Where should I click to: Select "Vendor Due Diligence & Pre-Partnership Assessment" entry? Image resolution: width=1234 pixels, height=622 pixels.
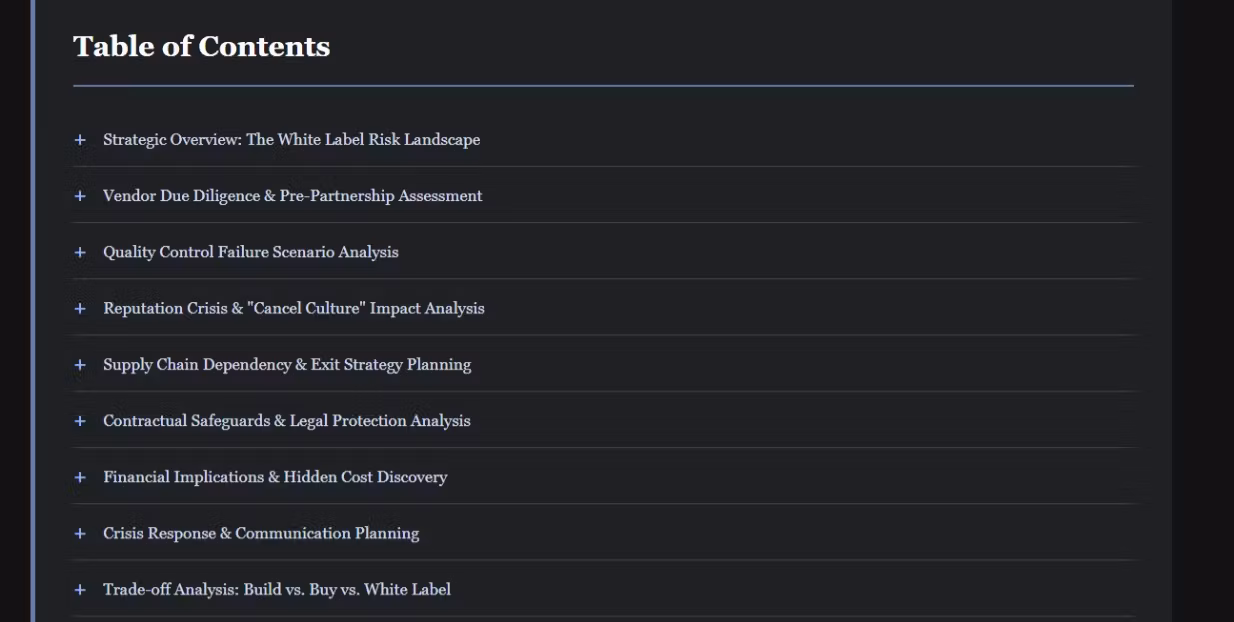292,196
